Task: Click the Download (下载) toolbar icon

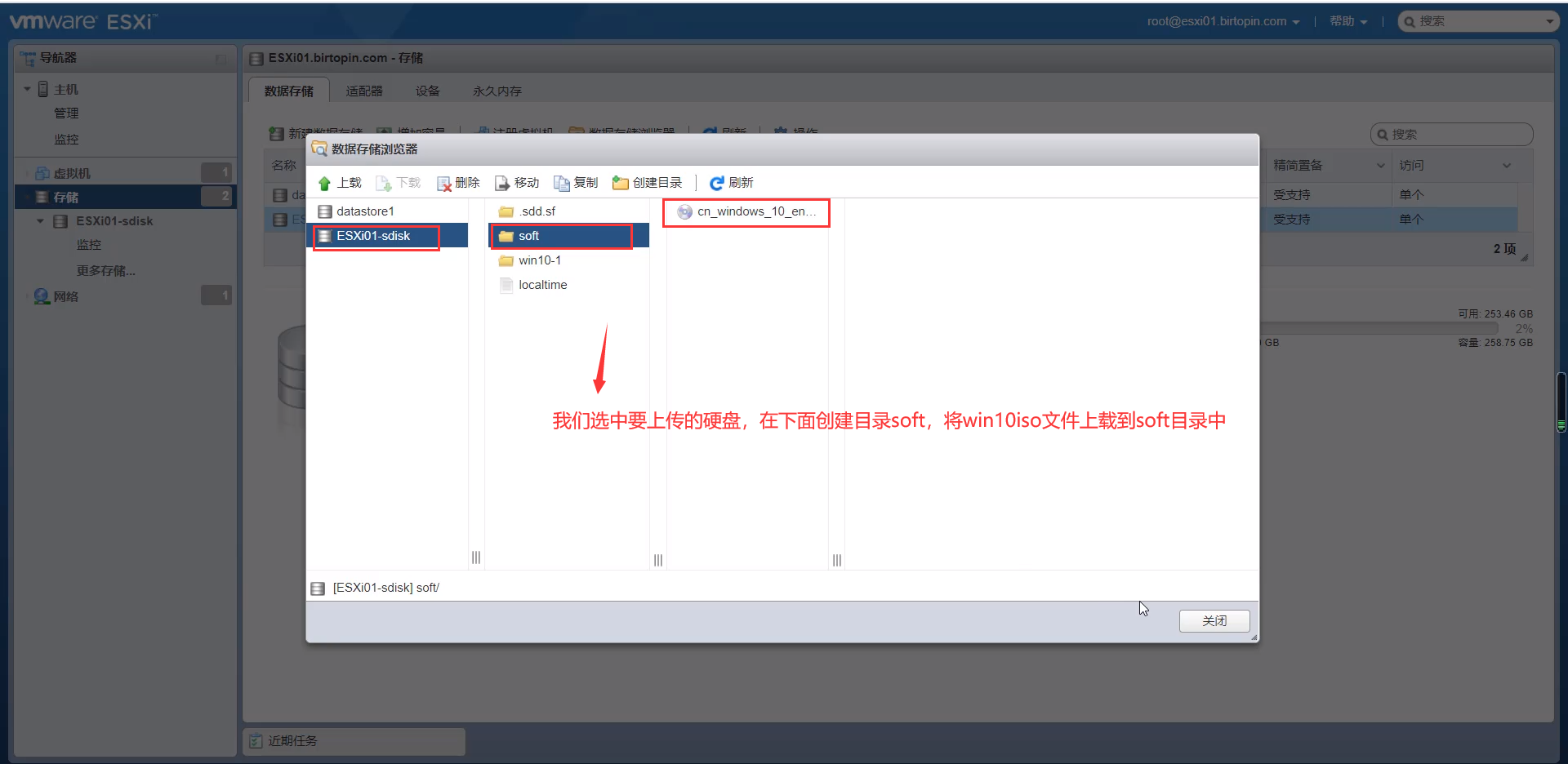Action: click(x=384, y=183)
